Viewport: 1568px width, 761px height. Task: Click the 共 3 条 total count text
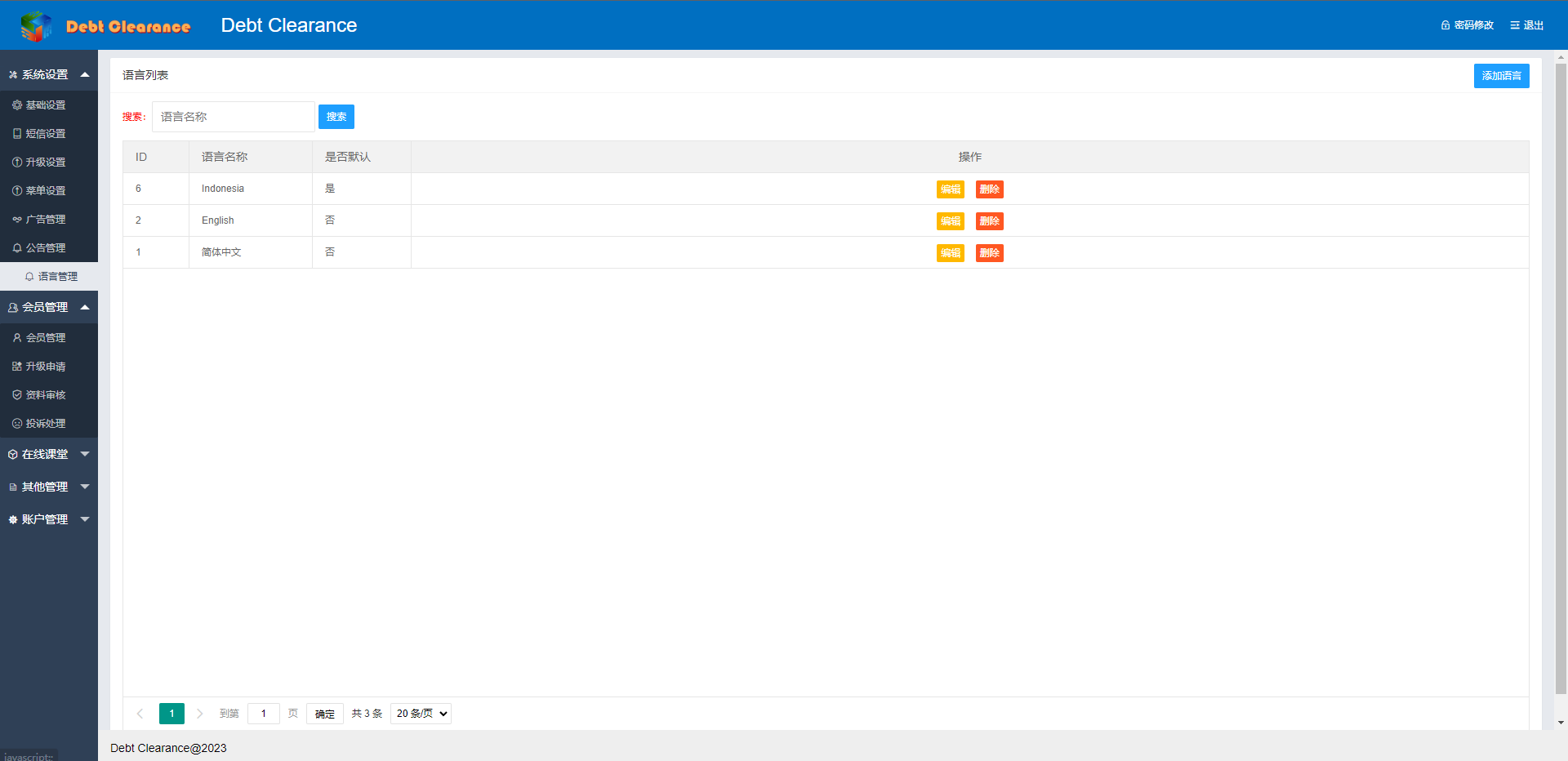click(367, 714)
